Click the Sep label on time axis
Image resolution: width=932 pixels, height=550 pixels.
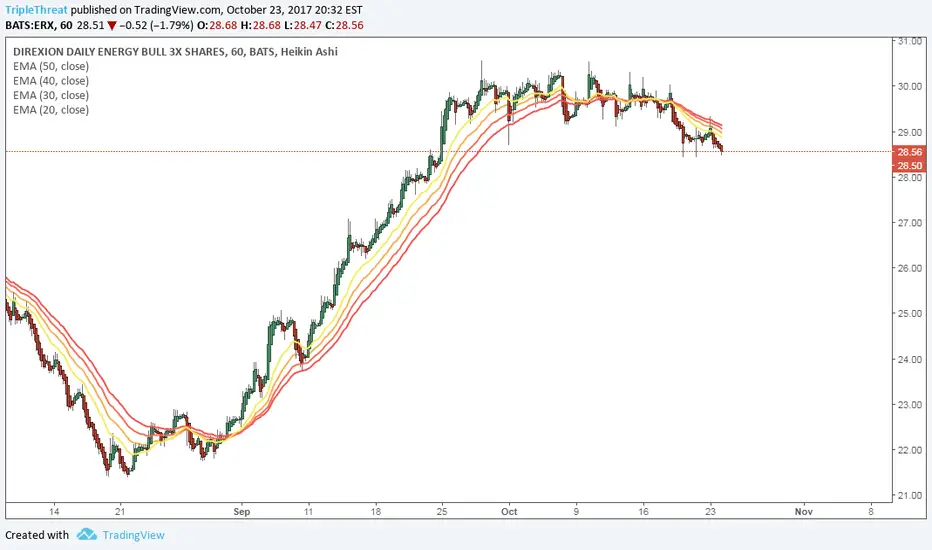(242, 511)
